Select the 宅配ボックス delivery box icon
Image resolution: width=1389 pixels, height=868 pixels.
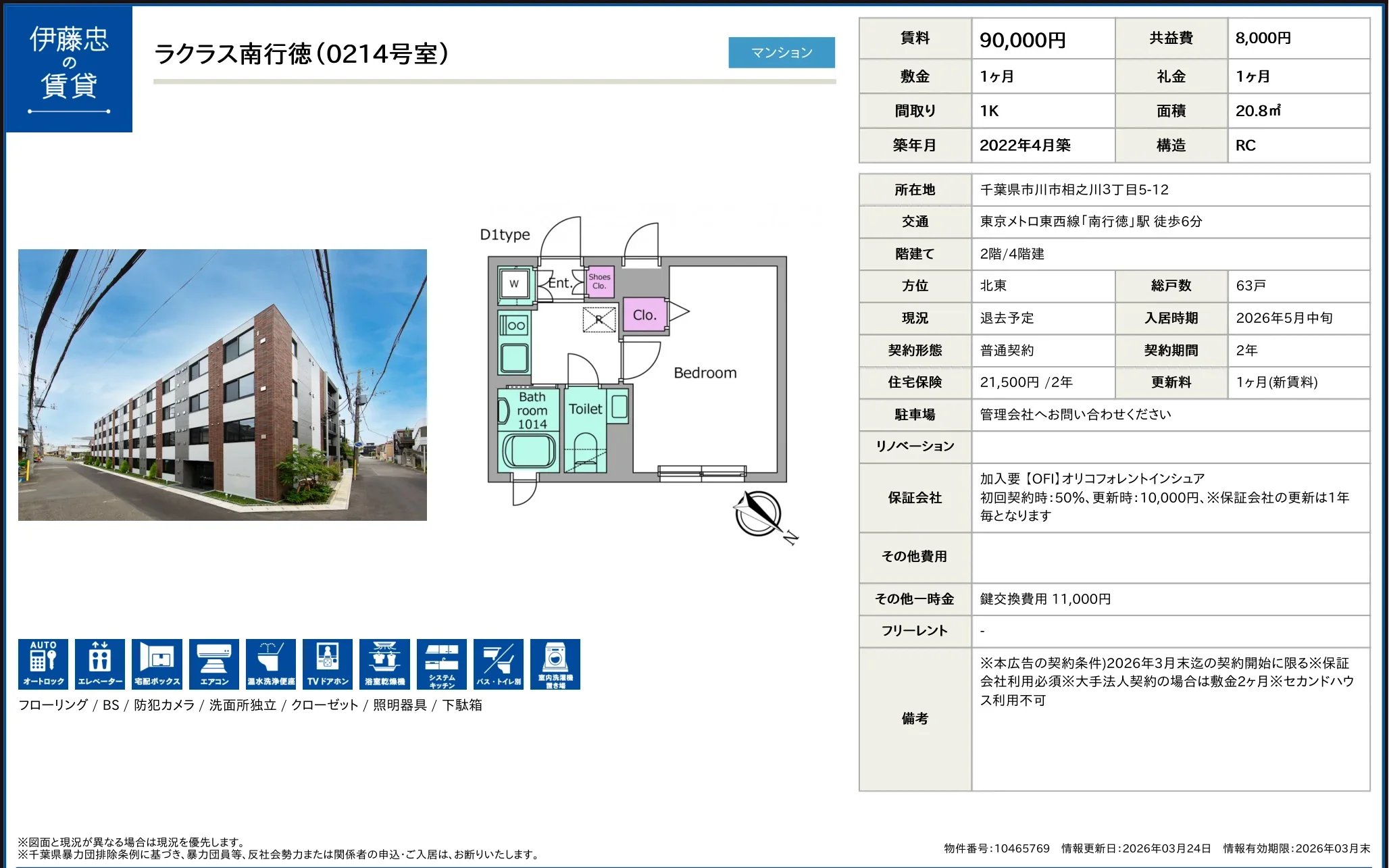coord(157,663)
